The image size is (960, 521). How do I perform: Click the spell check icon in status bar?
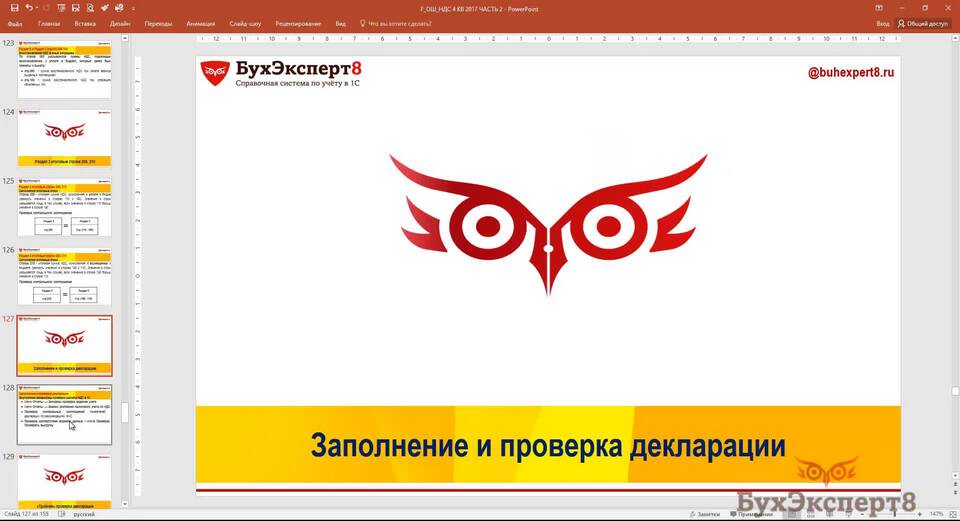[61, 514]
